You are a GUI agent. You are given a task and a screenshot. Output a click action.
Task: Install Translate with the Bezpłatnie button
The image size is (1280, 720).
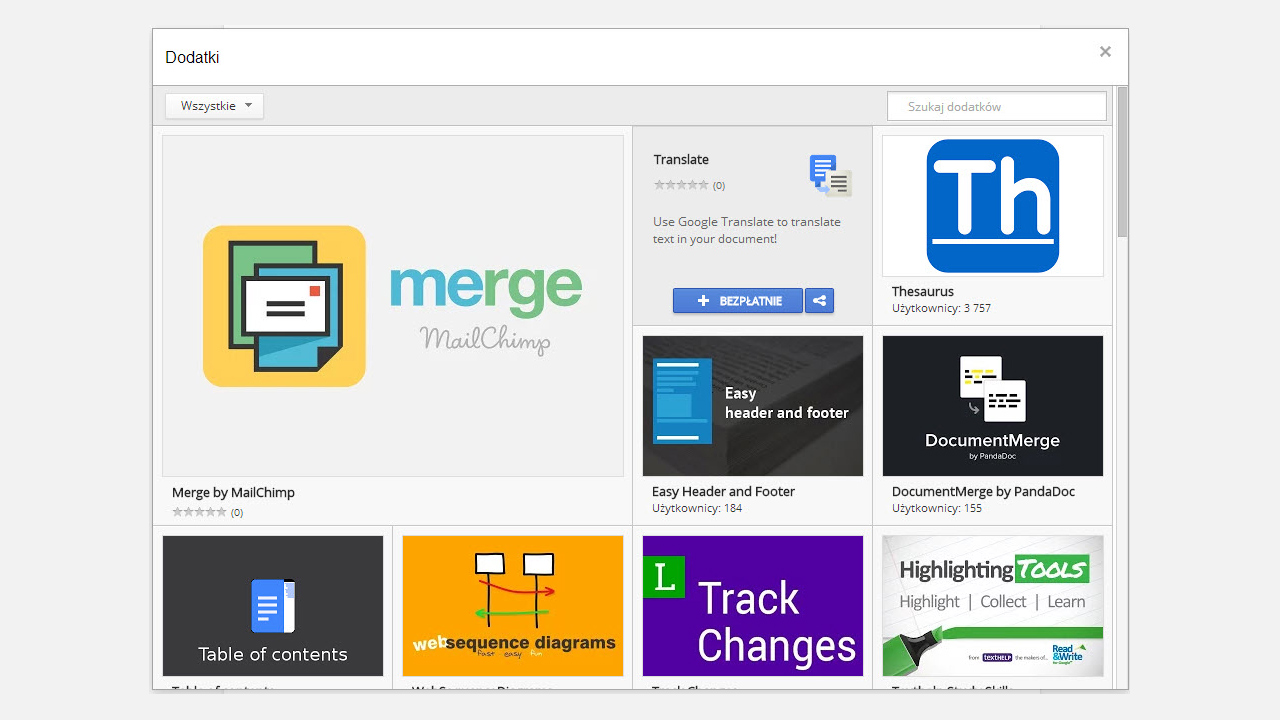coord(738,301)
